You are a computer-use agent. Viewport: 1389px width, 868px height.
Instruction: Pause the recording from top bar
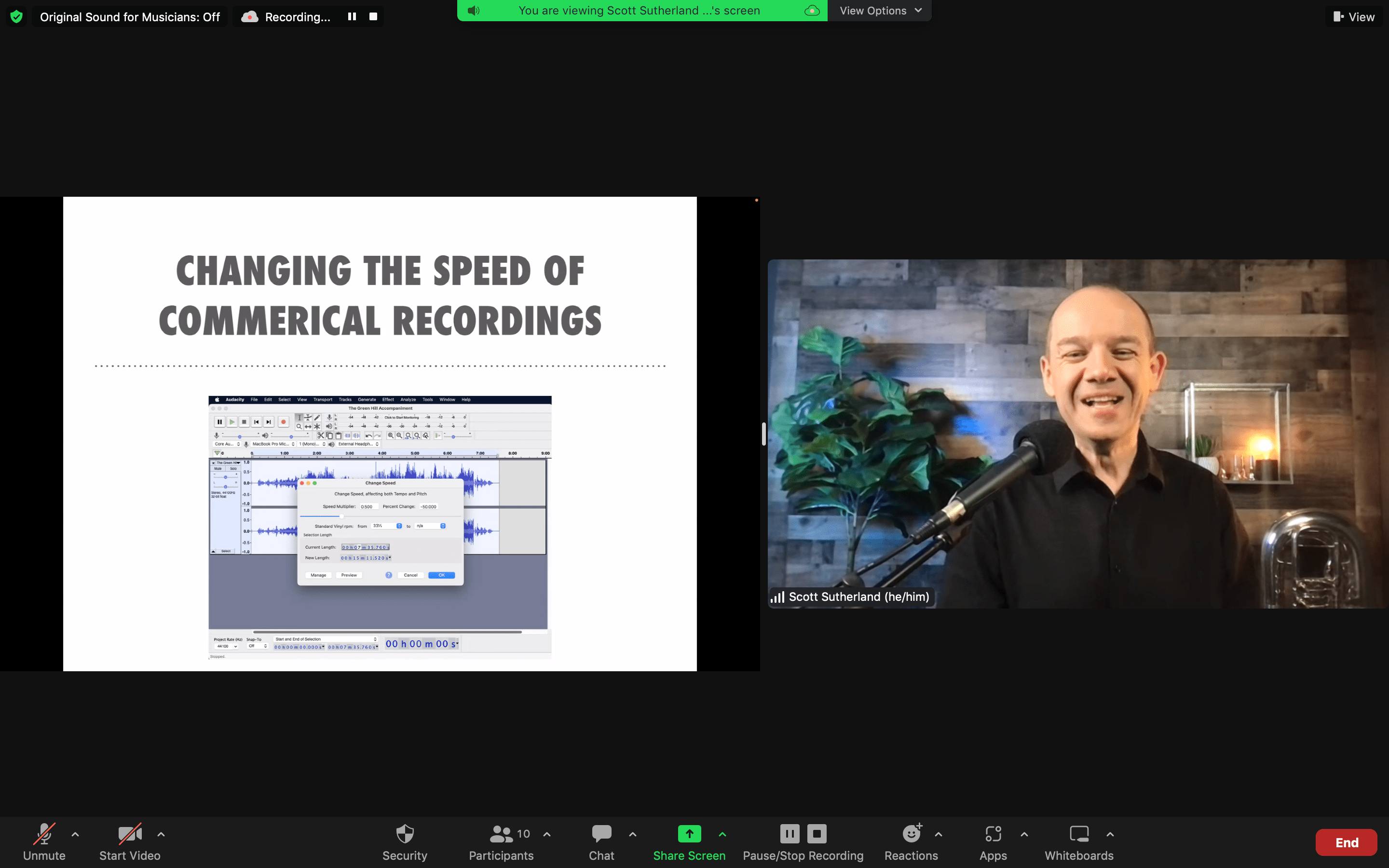(x=352, y=17)
